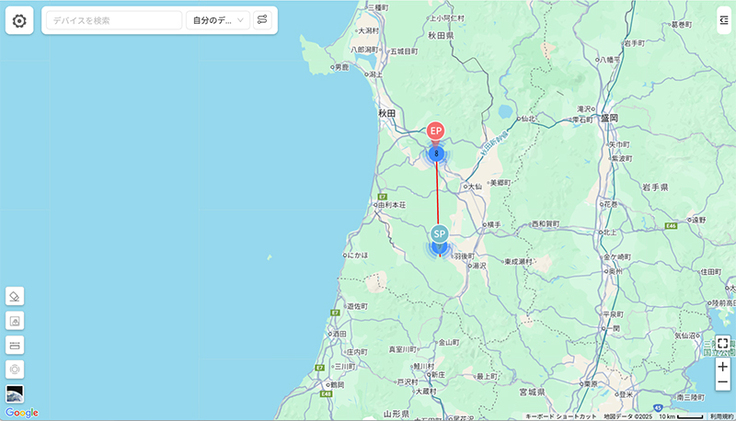
Task: Switch to satellite imagery thumbnail
Action: pyautogui.click(x=15, y=394)
